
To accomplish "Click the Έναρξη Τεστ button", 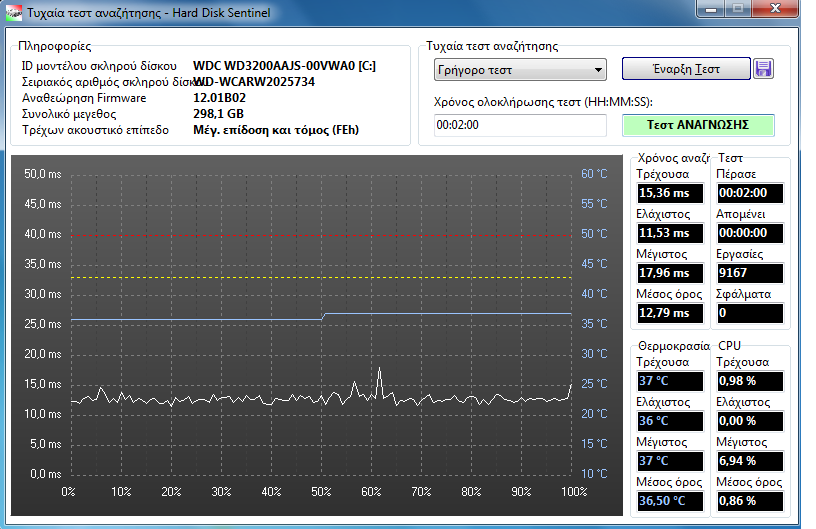I will tap(686, 69).
